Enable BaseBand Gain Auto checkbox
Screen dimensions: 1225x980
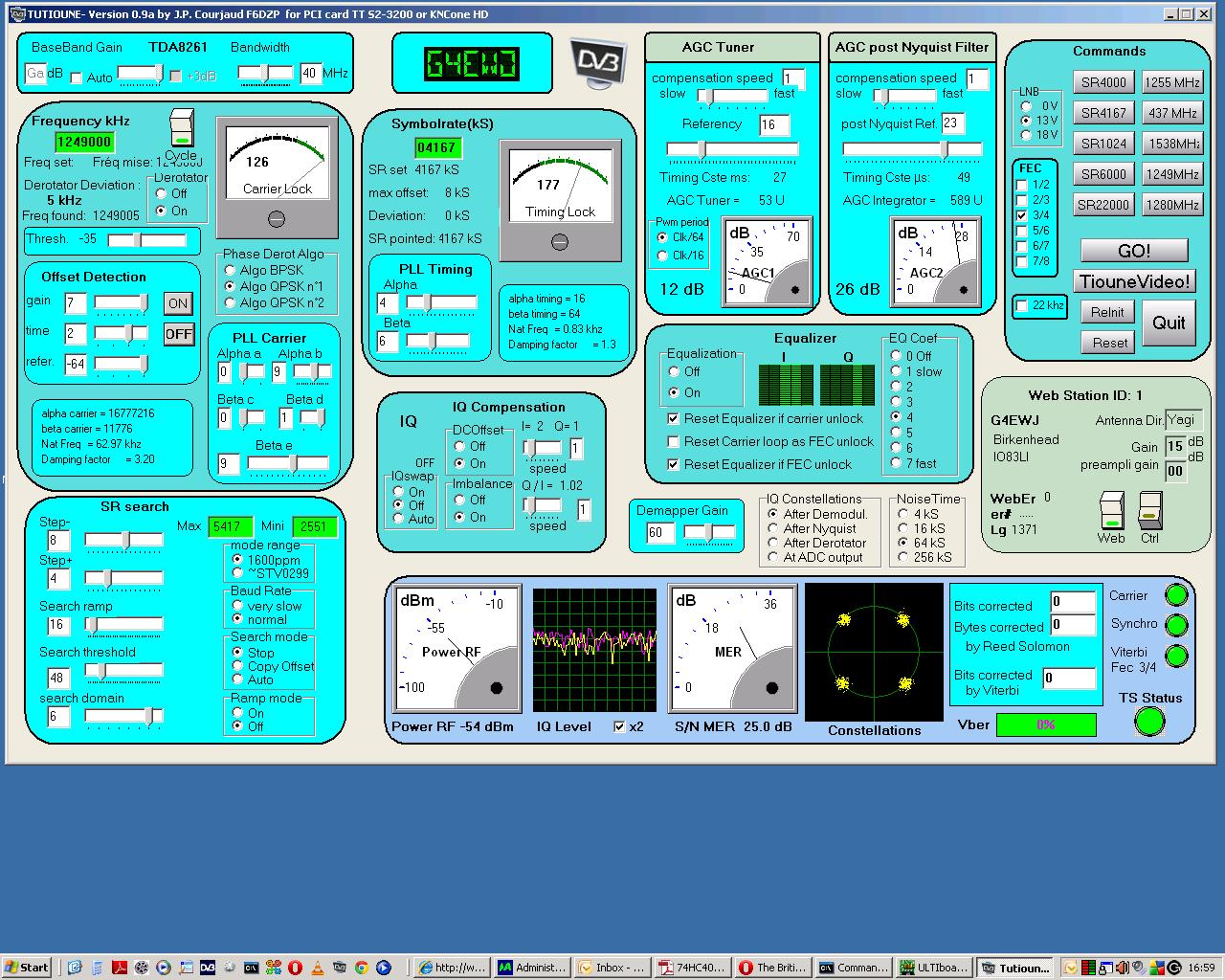[77, 78]
